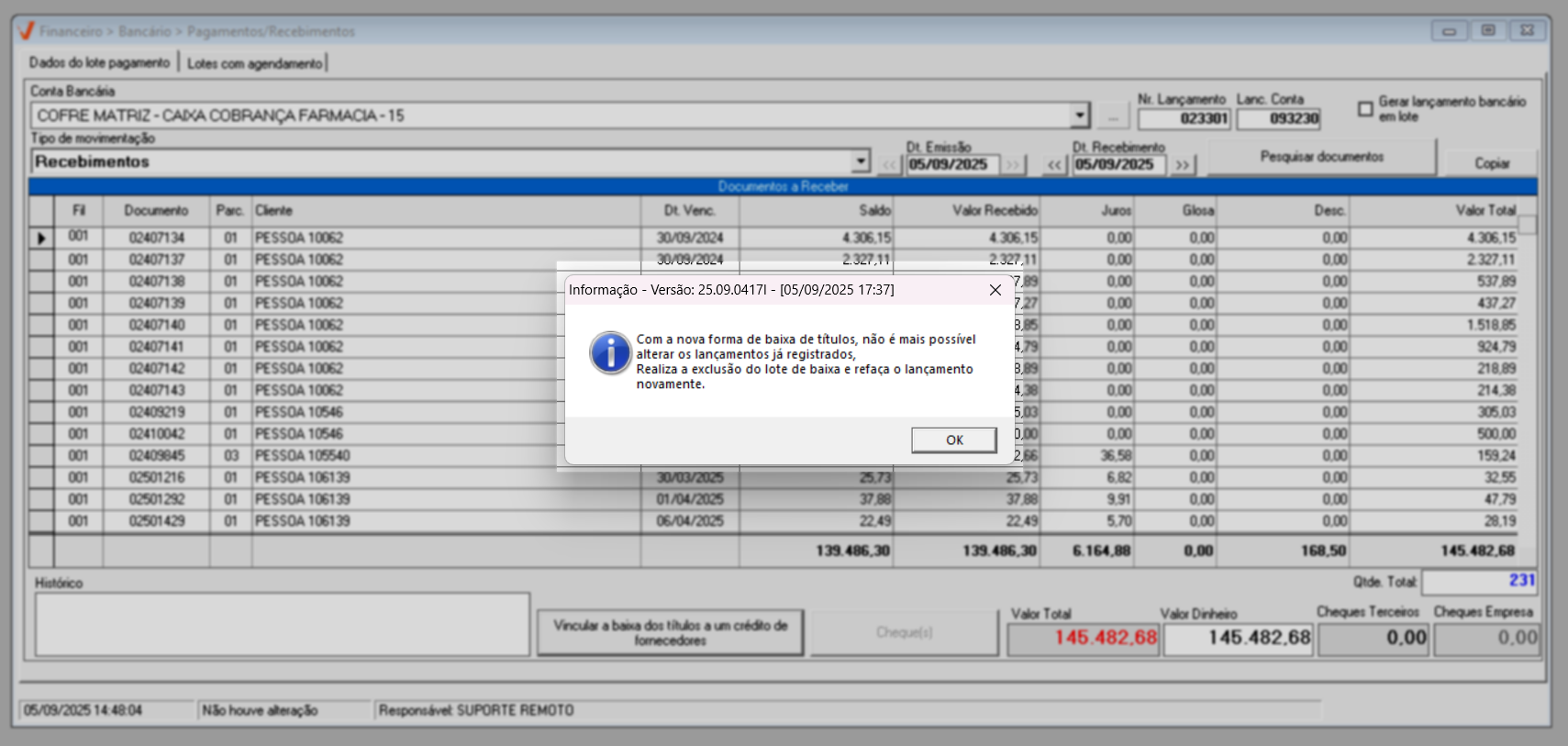The image size is (1568, 746).
Task: Maximize the Pagamentos/Recebimentos window
Action: click(1488, 31)
